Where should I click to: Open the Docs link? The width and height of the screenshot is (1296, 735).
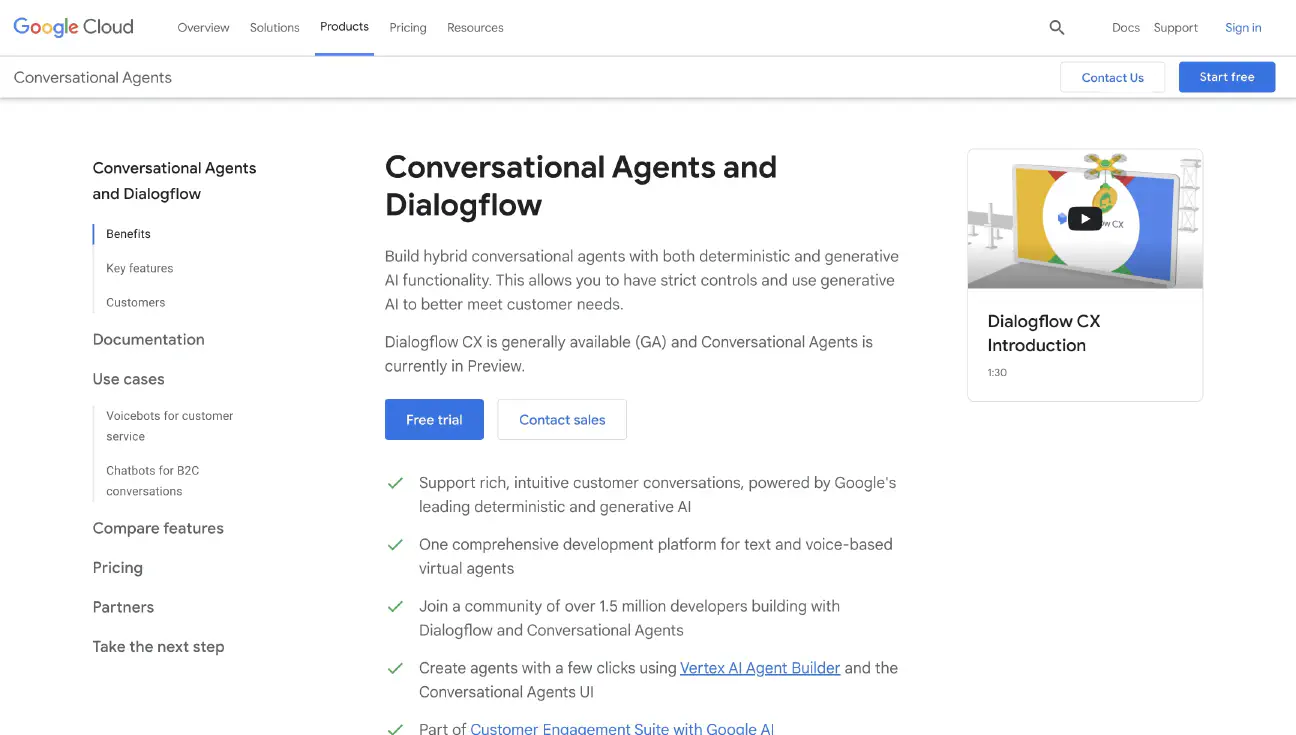pyautogui.click(x=1126, y=28)
